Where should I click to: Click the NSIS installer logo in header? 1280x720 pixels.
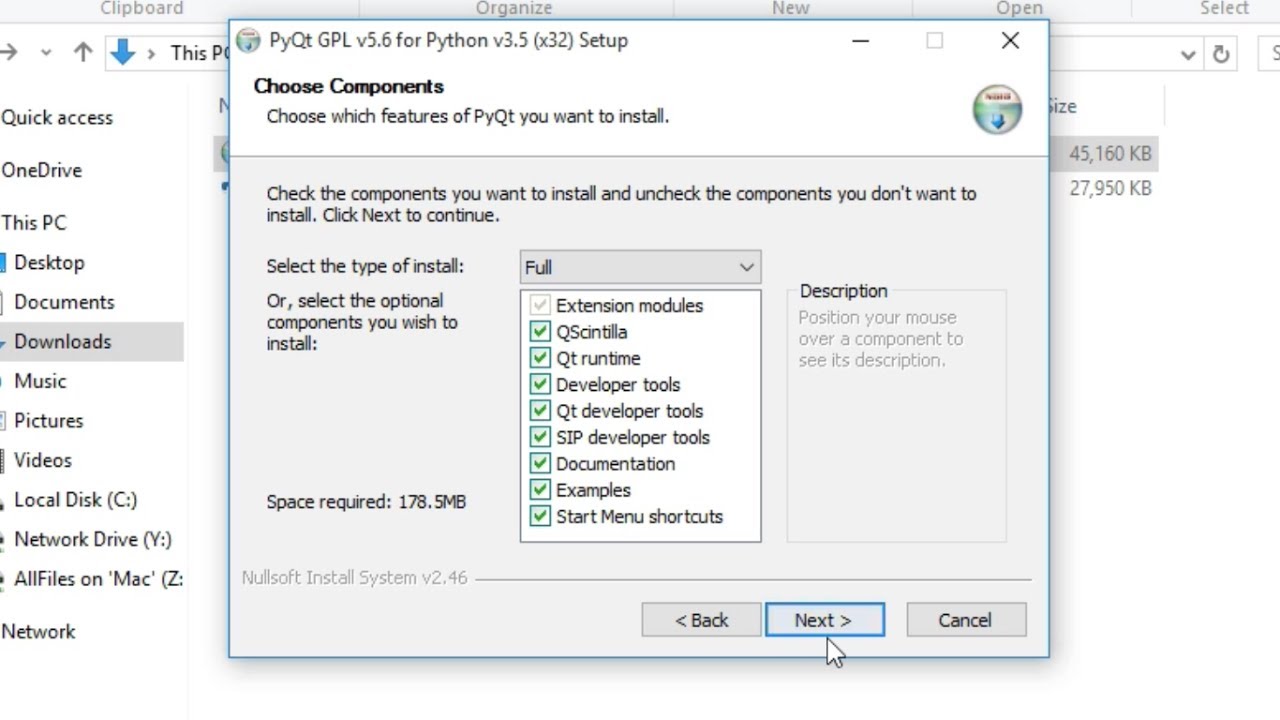[996, 109]
